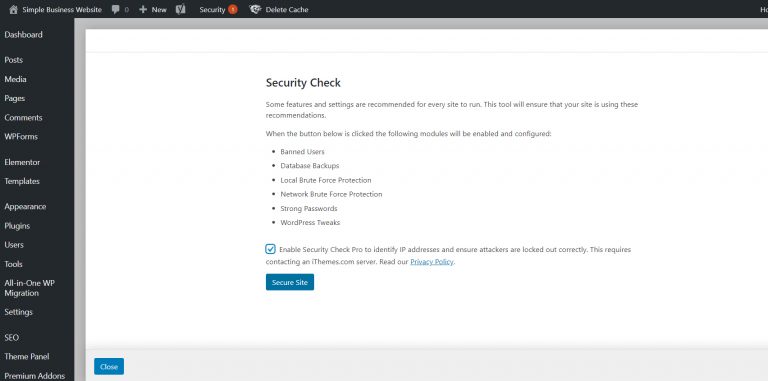Open Dashboard in the sidebar menu

click(x=24, y=35)
